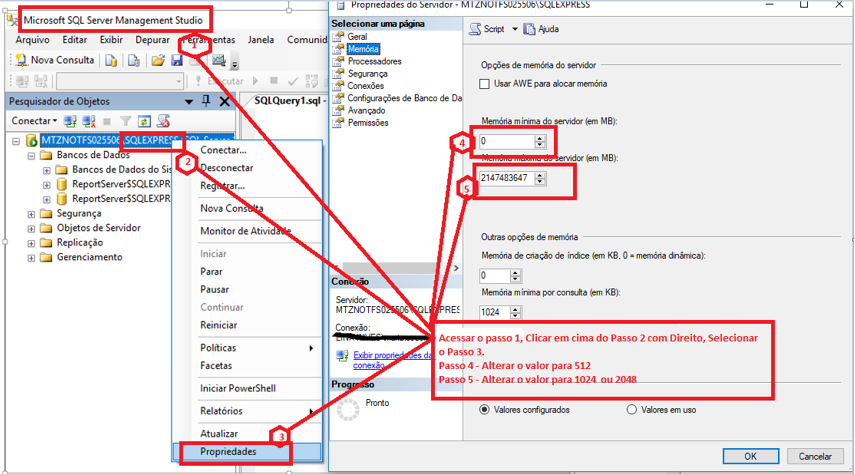
Task: Click the Segurança folder icon in tree
Action: click(x=46, y=213)
